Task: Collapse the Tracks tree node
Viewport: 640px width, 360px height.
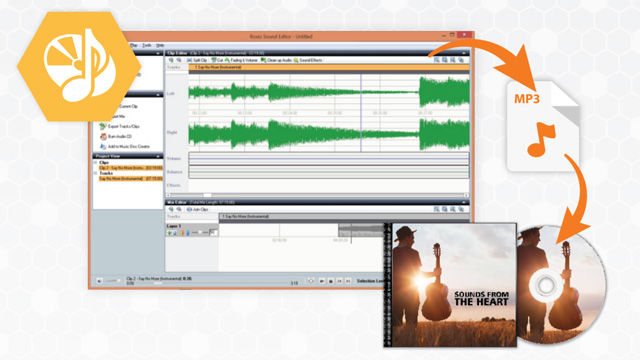Action: pos(96,173)
